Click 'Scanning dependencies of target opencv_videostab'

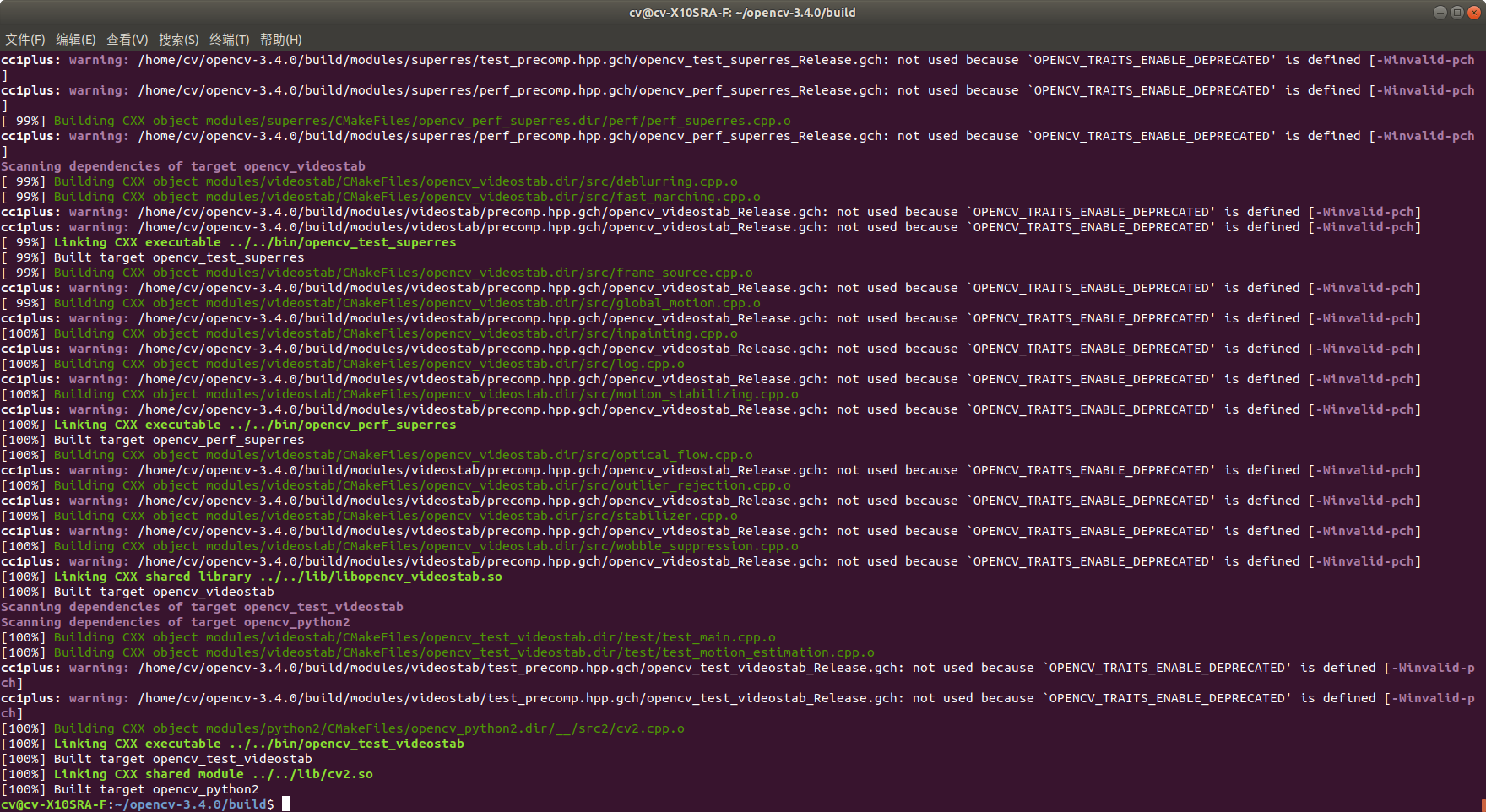(x=183, y=166)
